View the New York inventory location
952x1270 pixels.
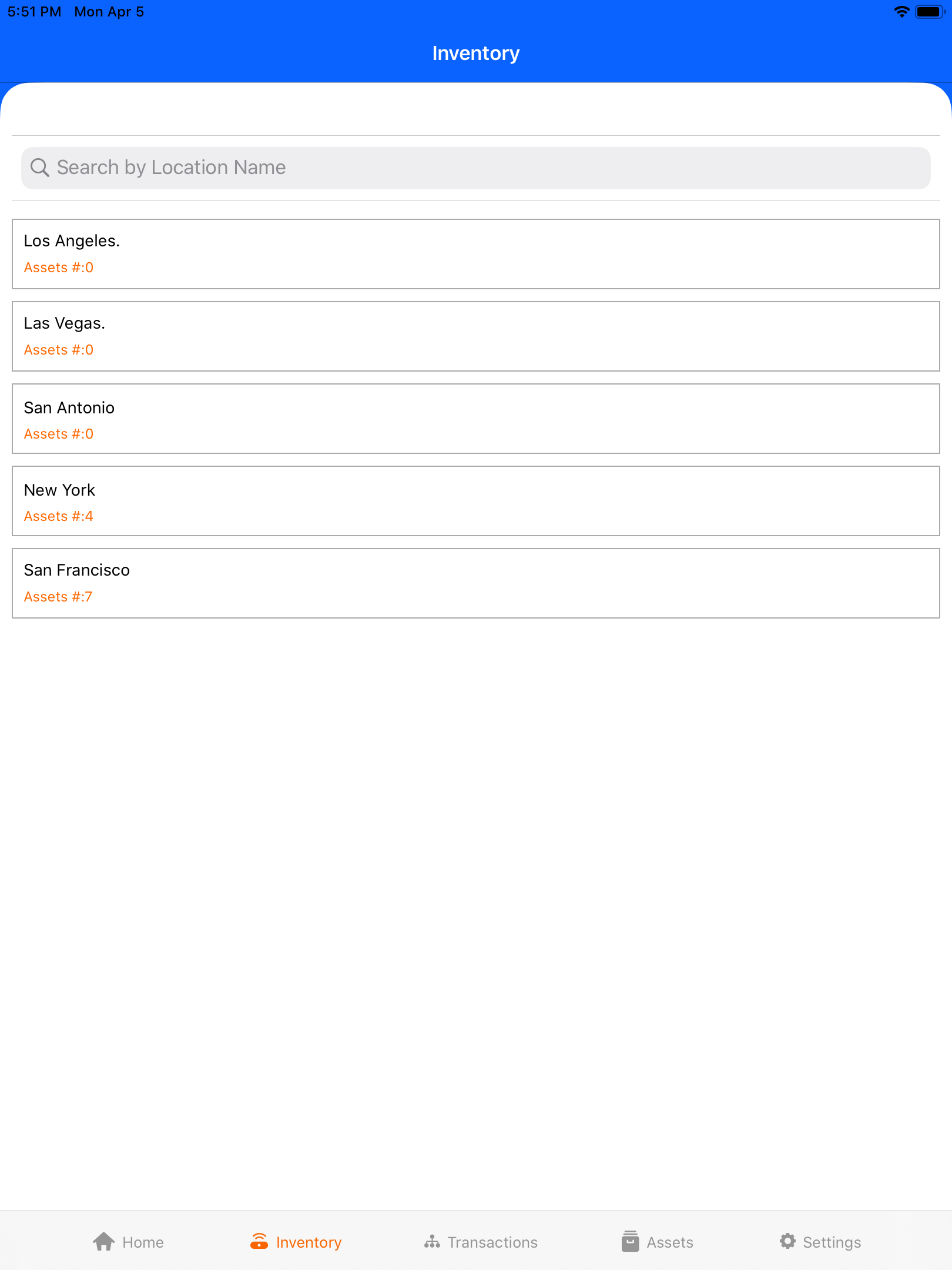point(476,501)
